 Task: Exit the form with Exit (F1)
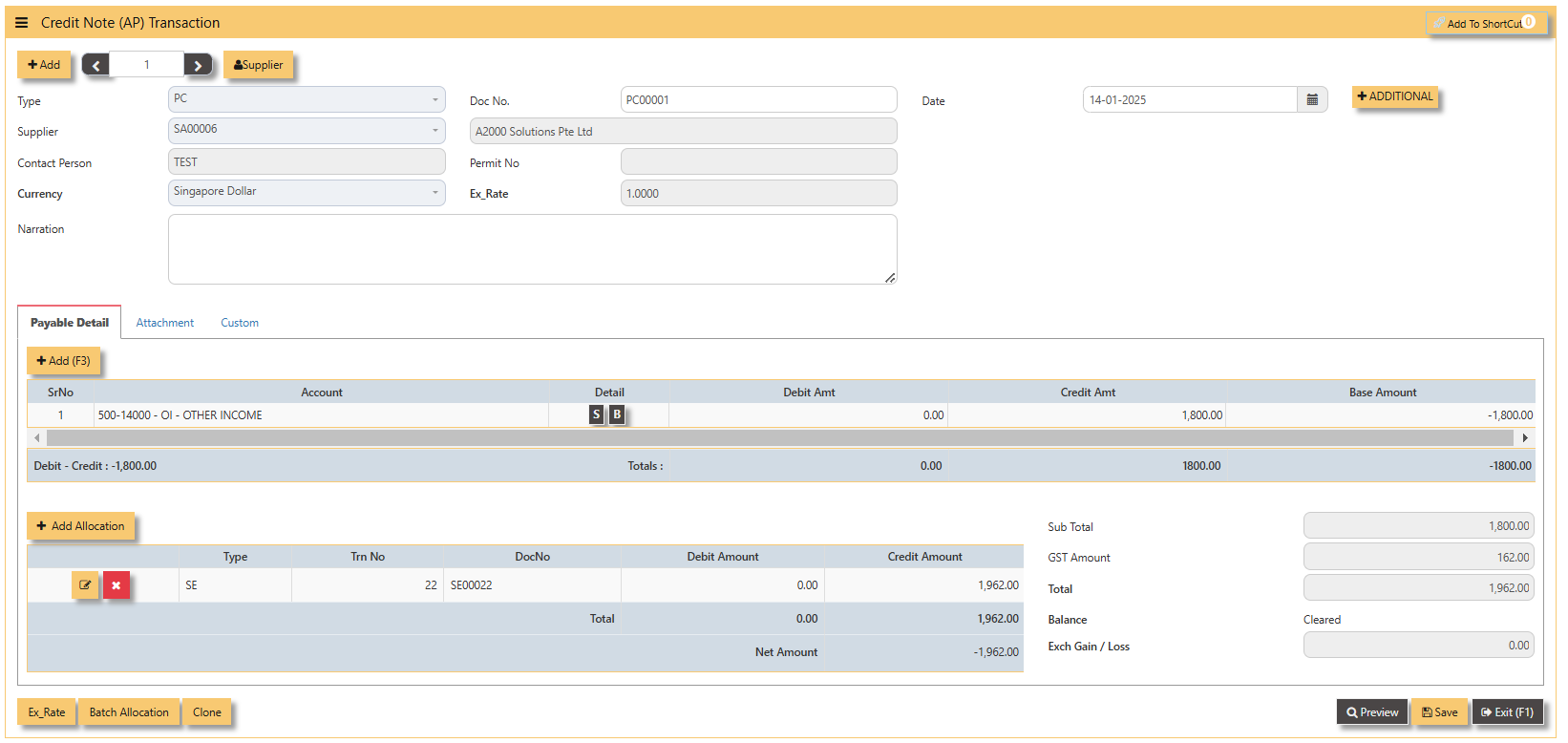tap(1507, 712)
